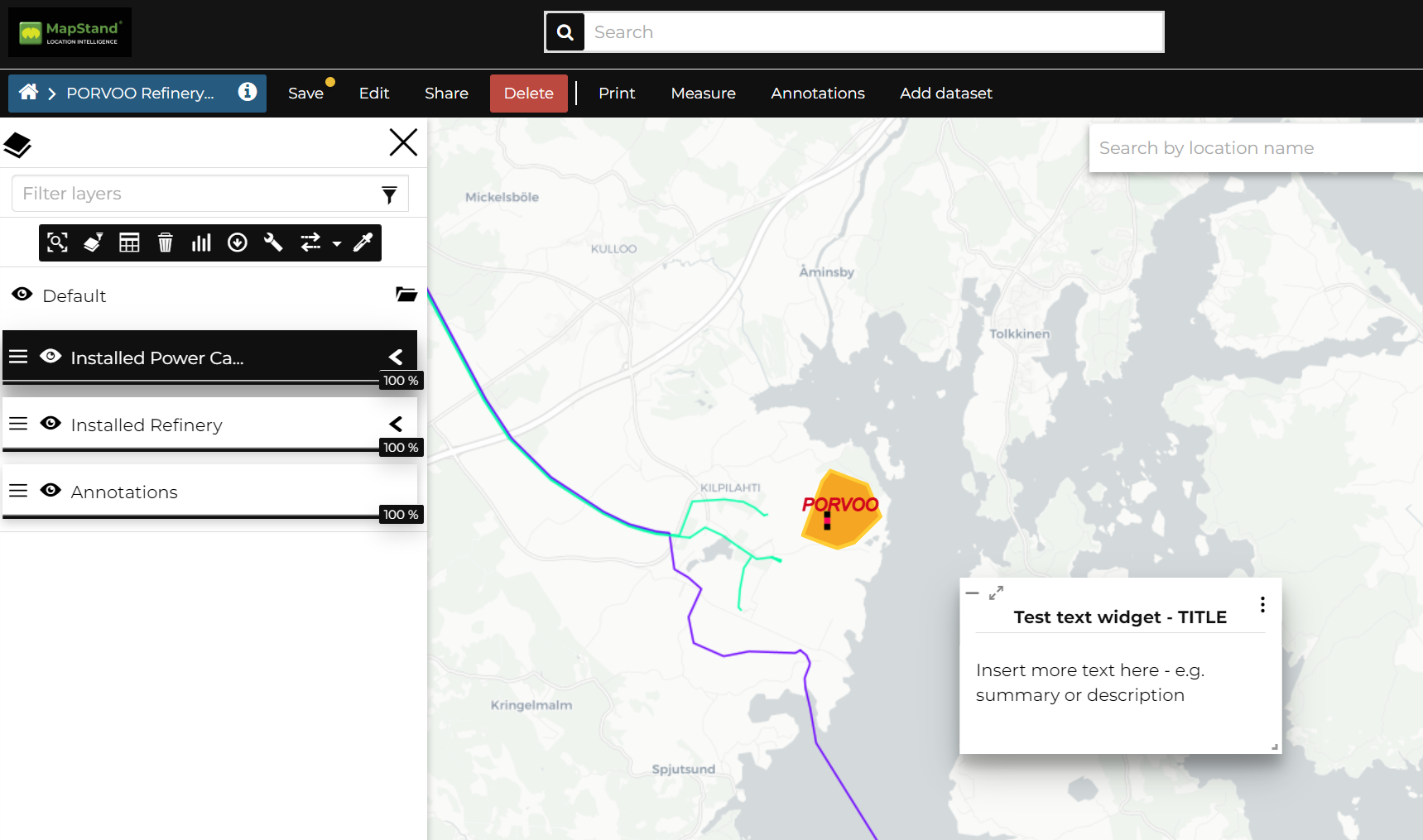Click the Mickelsböle map label
This screenshot has height=840, width=1423.
tap(502, 197)
